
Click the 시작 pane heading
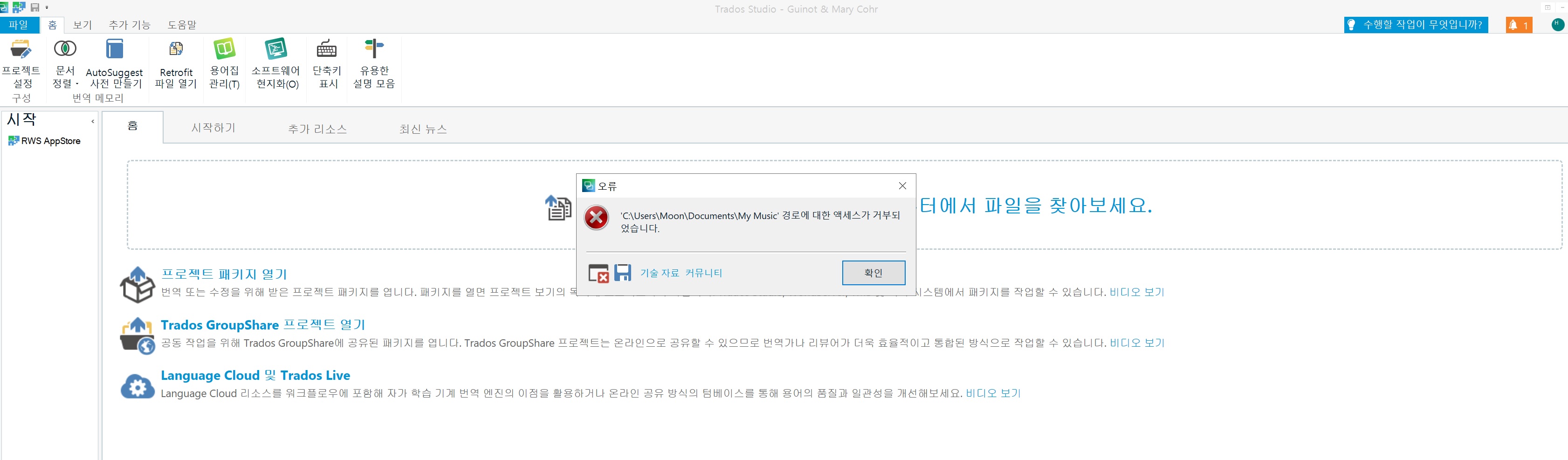[22, 120]
